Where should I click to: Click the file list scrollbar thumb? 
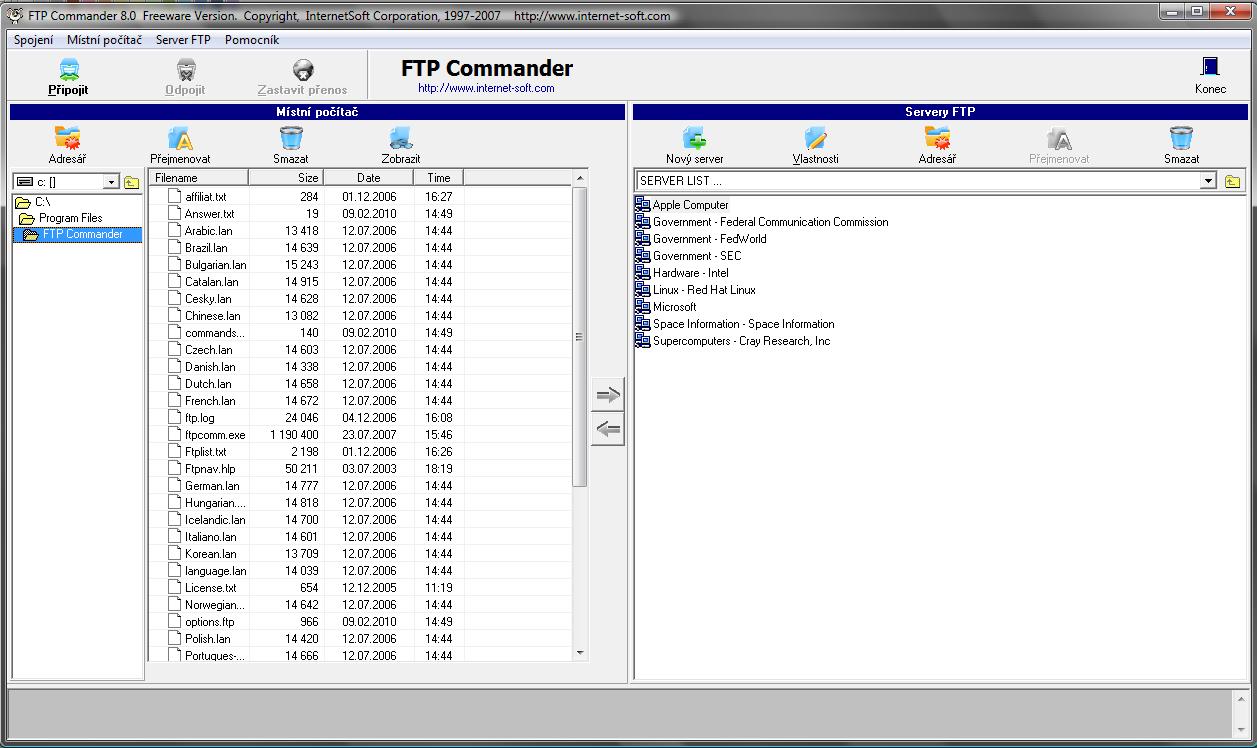tap(580, 337)
